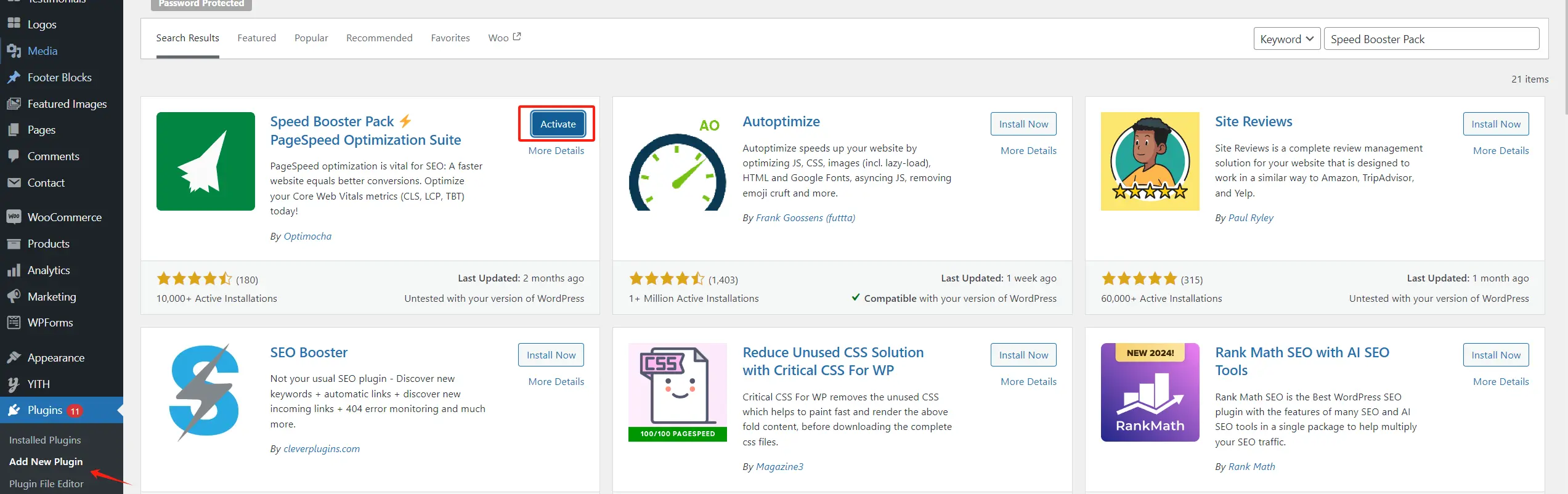Open the Autoptimize title link
1568x494 pixels.
click(781, 121)
